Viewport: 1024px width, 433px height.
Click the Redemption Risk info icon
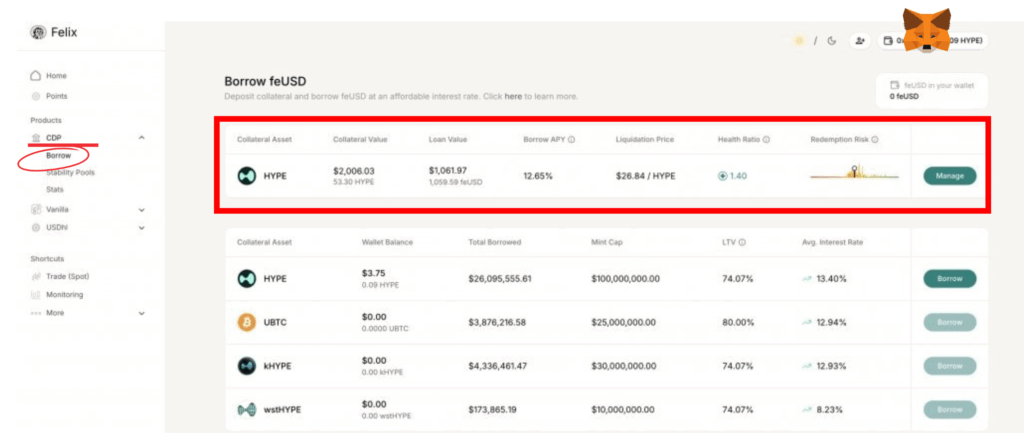pos(874,140)
